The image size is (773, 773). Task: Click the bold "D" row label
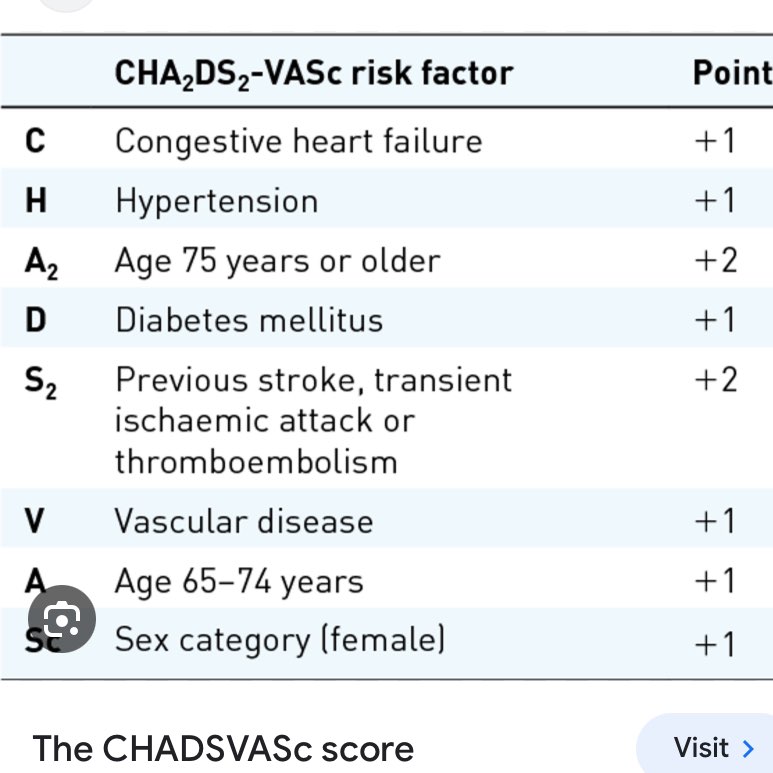[x=35, y=320]
